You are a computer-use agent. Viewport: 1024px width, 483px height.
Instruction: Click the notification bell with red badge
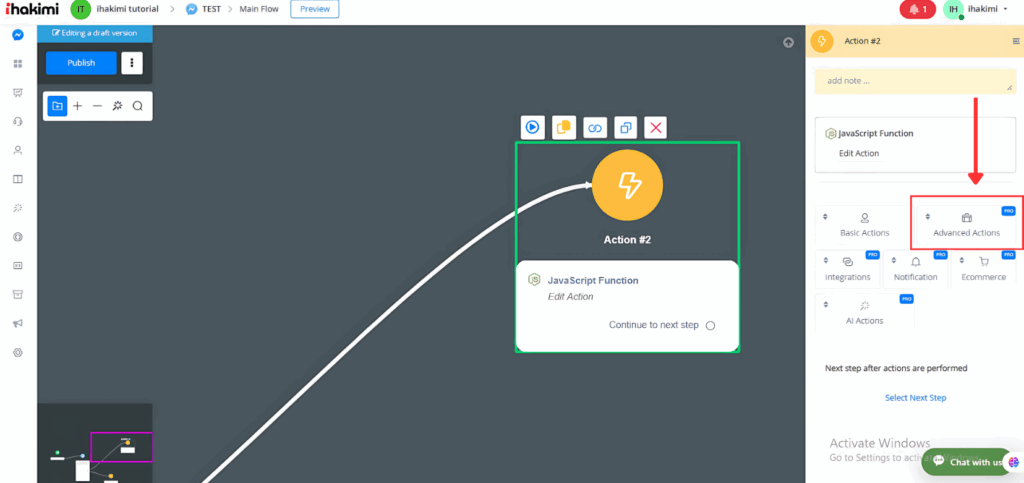[916, 10]
